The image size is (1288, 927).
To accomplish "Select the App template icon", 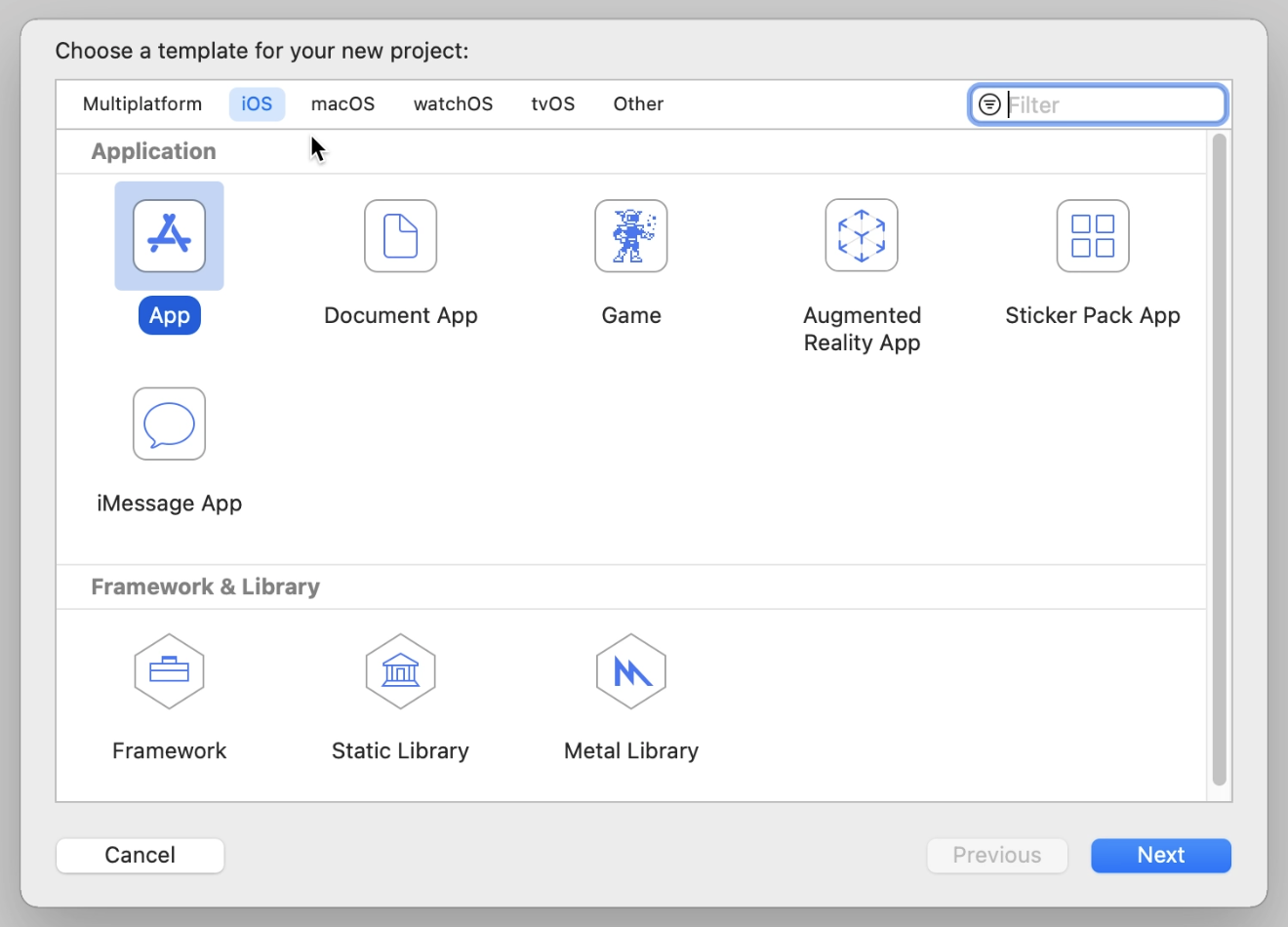I will pos(169,236).
